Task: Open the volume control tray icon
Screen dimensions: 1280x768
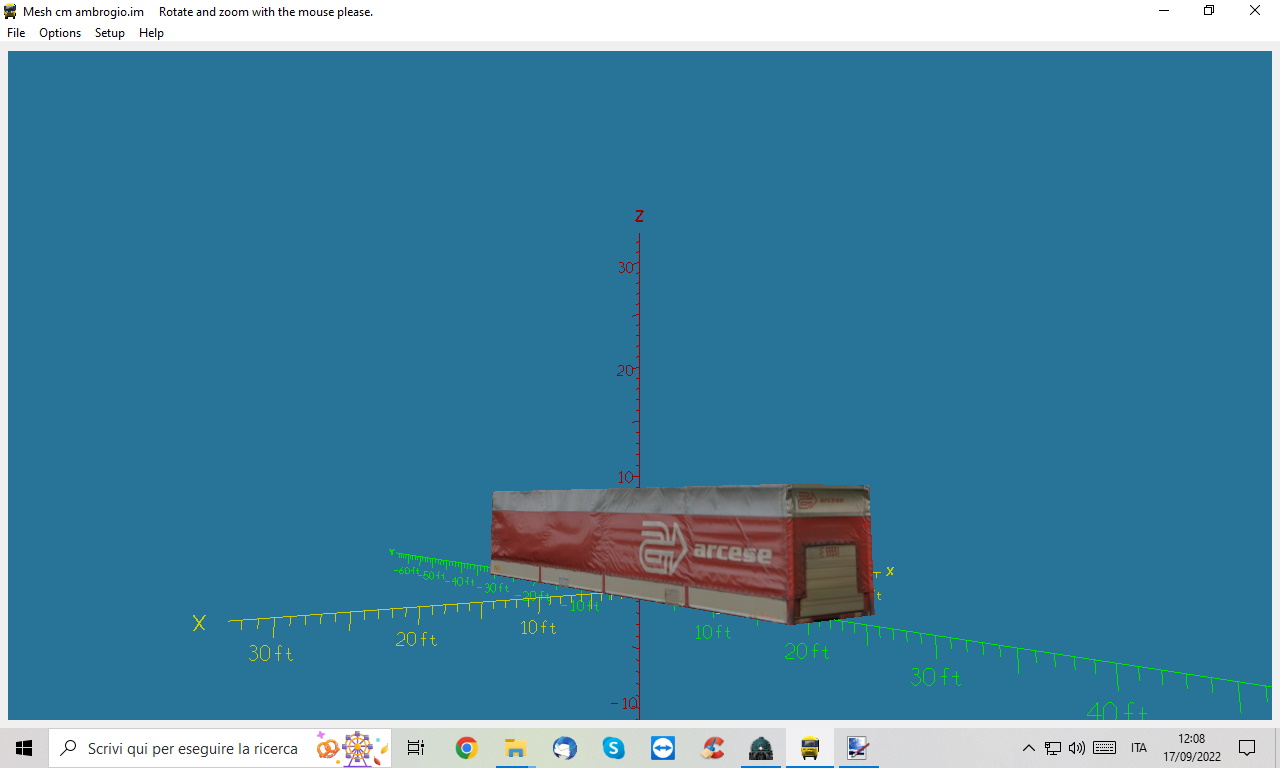Action: (1077, 748)
